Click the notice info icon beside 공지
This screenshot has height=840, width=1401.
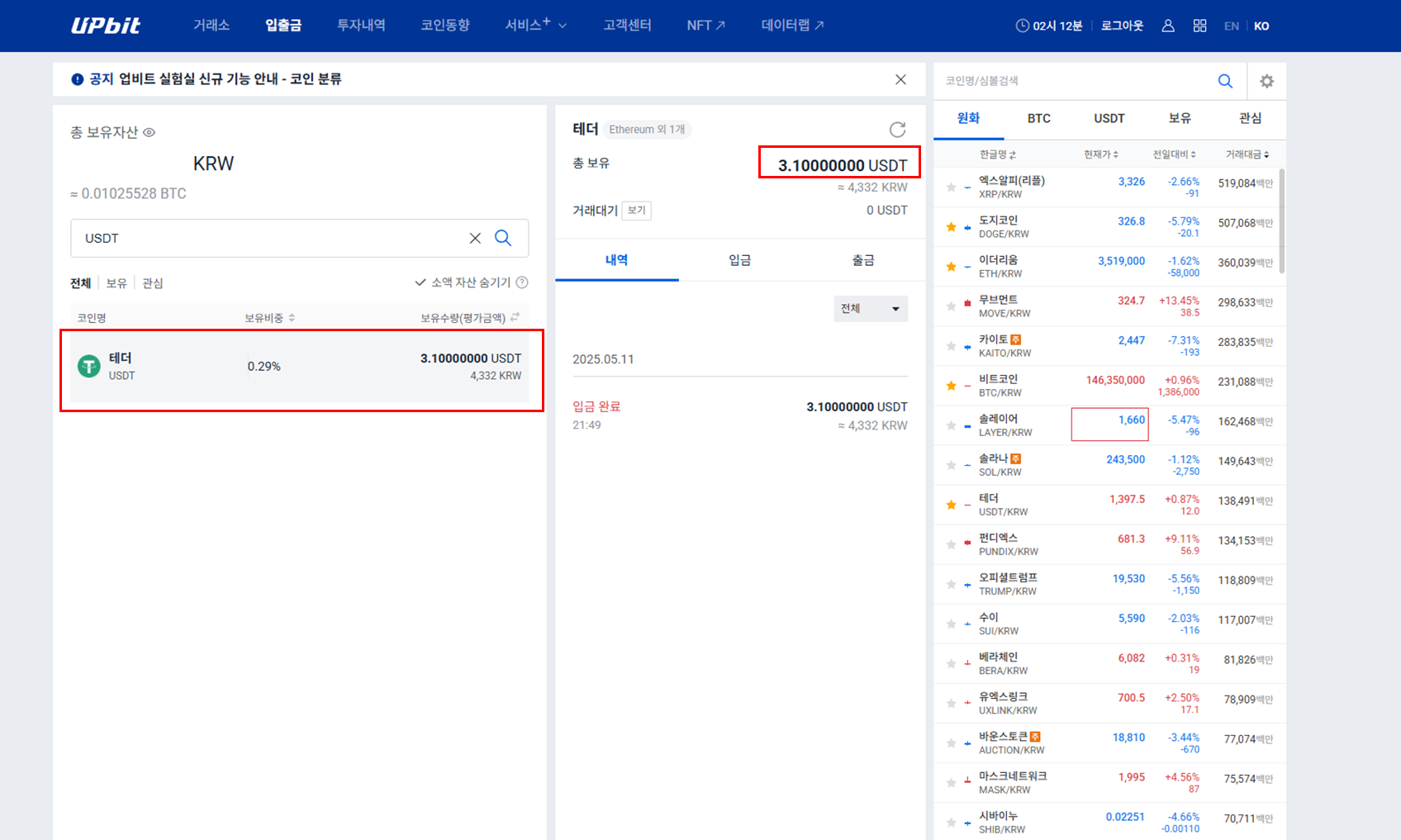78,79
